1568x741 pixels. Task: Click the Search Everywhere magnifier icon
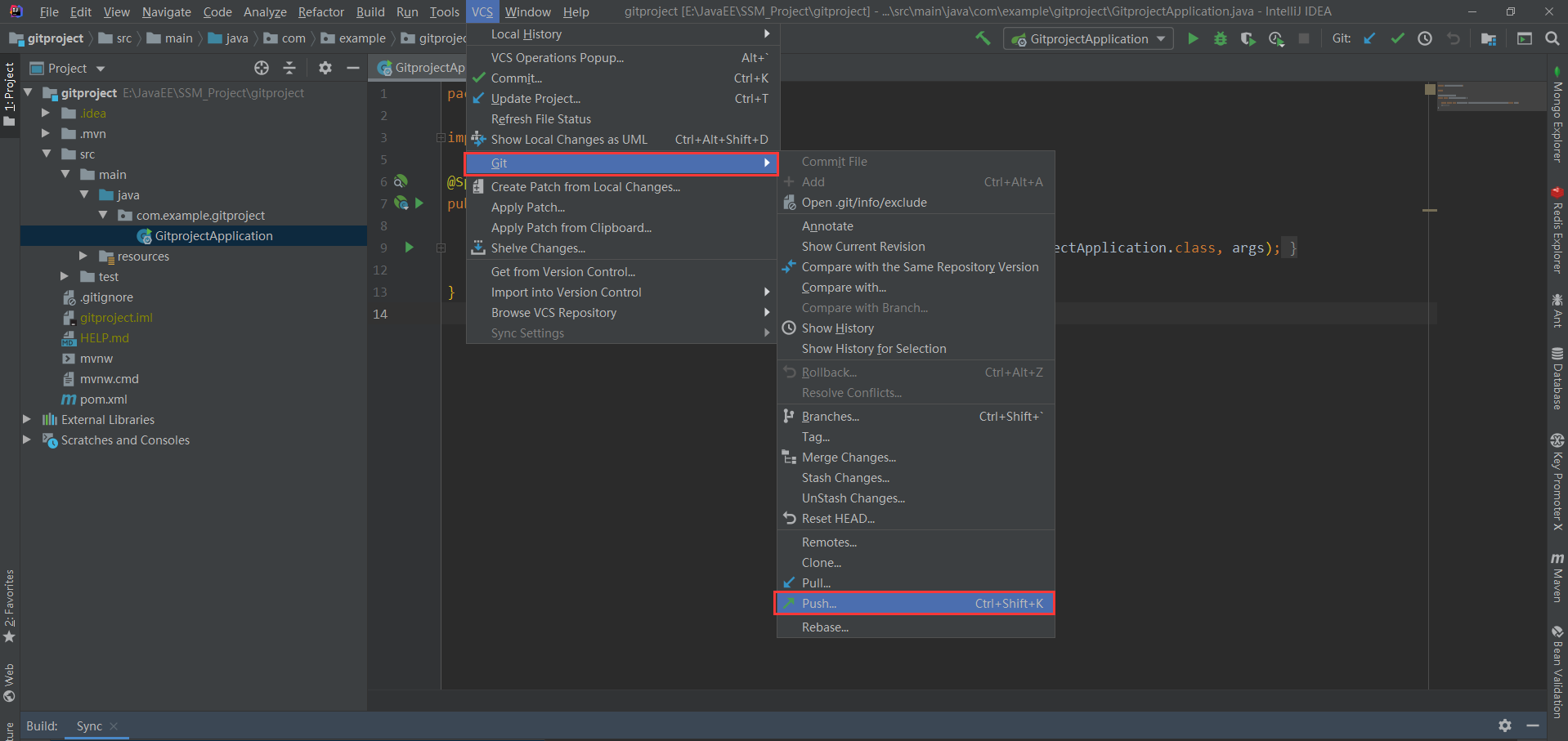click(x=1552, y=38)
